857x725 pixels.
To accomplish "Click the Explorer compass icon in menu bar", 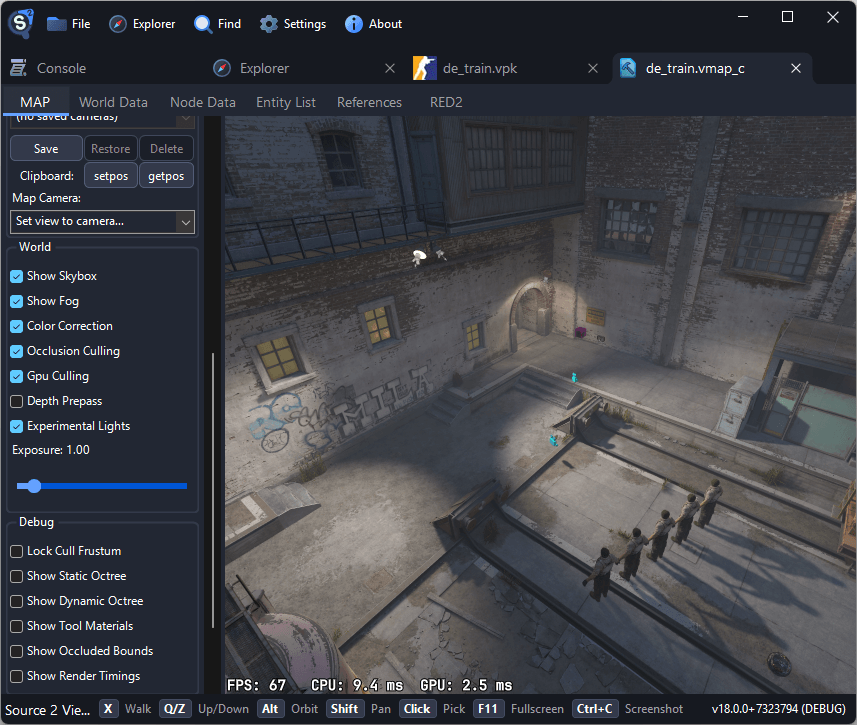I will point(118,24).
